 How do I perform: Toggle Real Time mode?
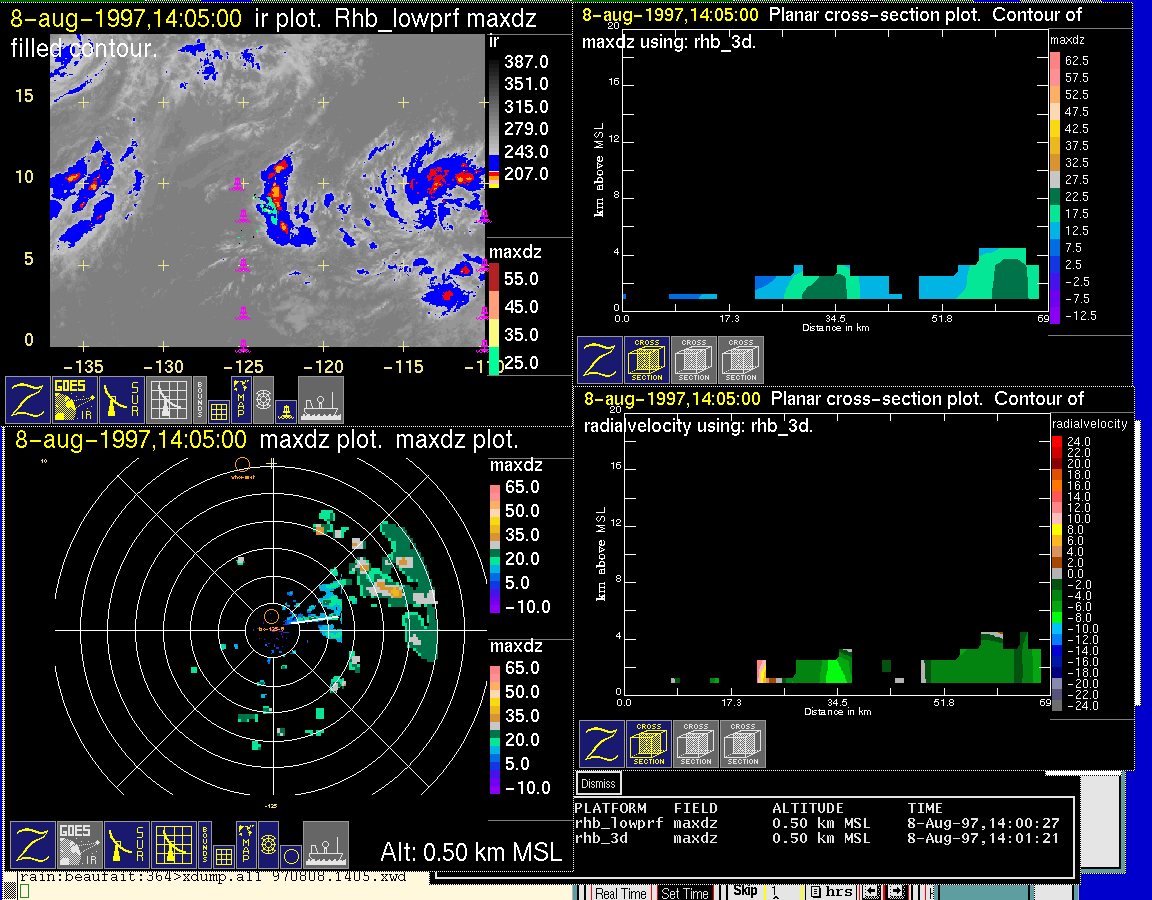[621, 893]
